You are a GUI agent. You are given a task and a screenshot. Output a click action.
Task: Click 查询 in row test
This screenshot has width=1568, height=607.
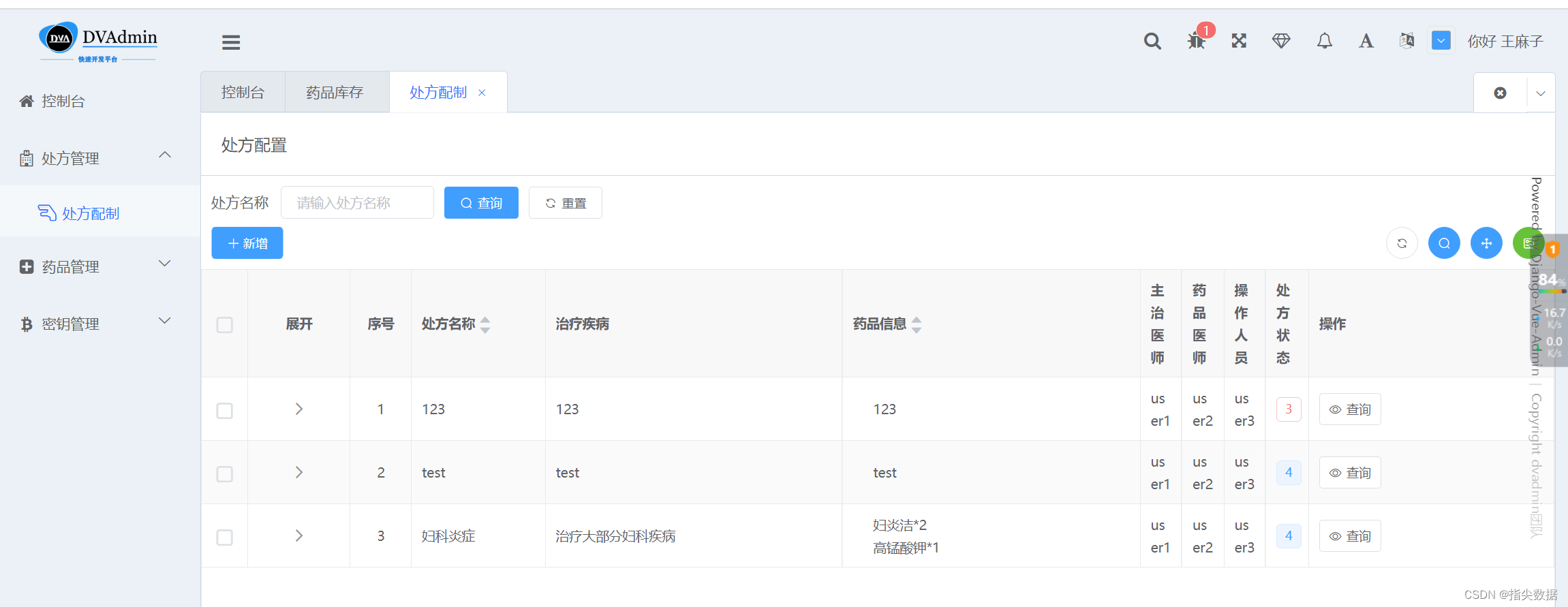pyautogui.click(x=1350, y=472)
